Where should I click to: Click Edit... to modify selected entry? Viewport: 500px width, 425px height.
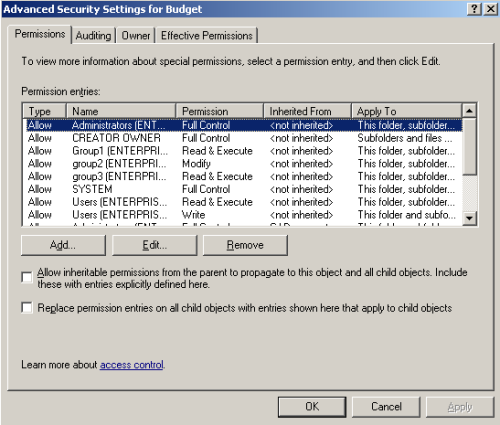[155, 245]
